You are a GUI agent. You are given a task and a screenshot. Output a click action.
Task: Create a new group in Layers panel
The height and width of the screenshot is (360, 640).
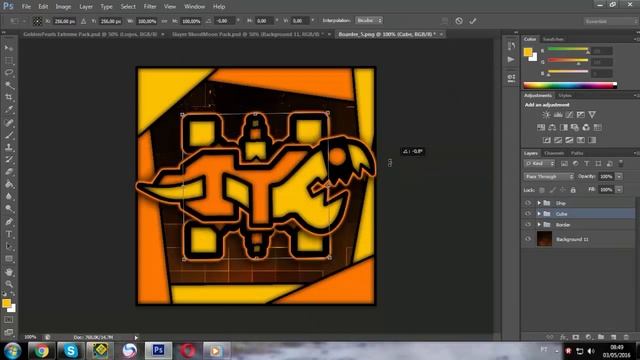coord(601,337)
